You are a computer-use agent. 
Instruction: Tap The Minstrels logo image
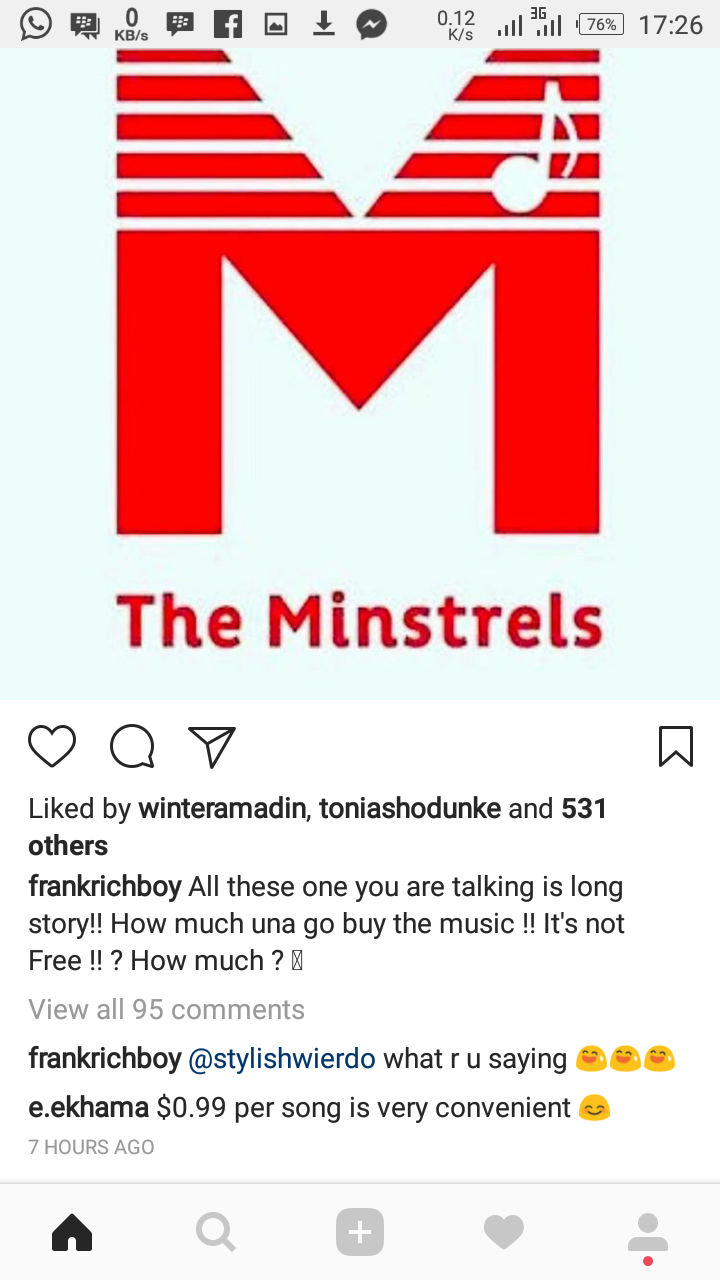(x=360, y=370)
